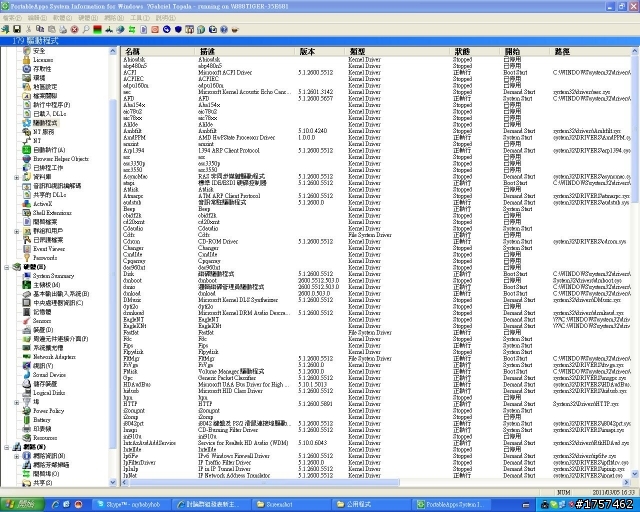Click the red X stop toolbar icon

pyautogui.click(x=74, y=29)
